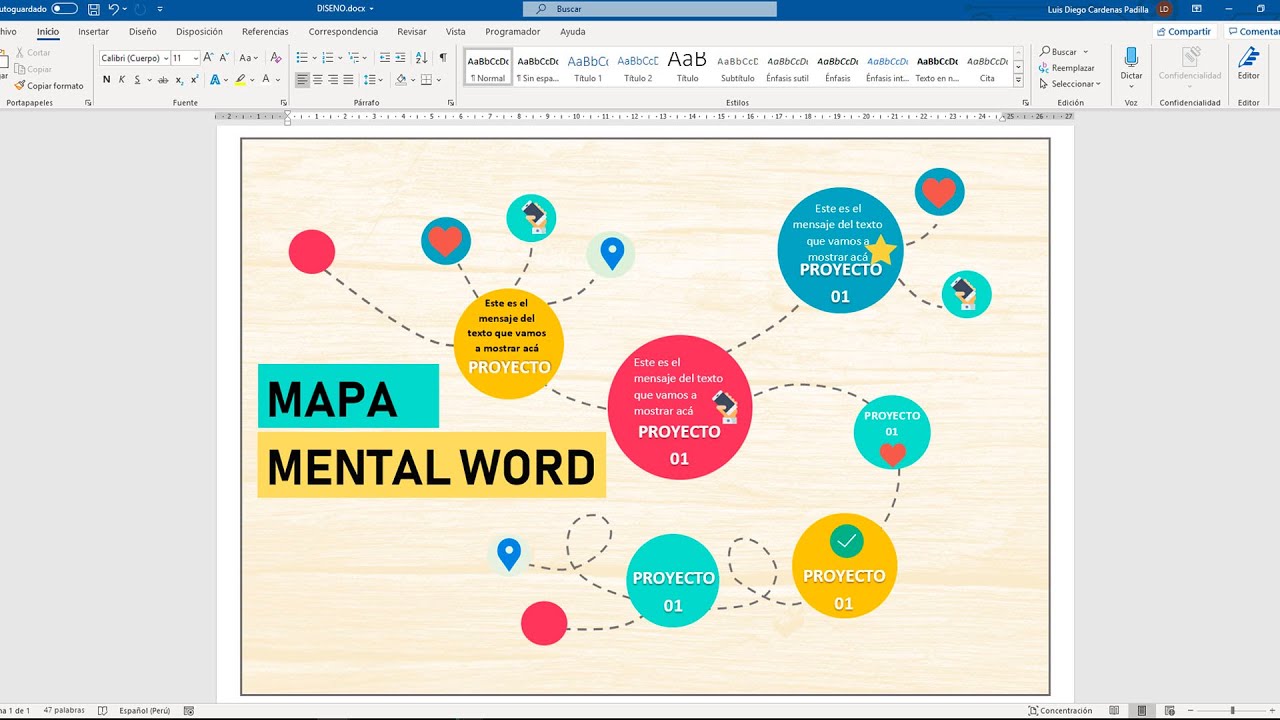Image resolution: width=1280 pixels, height=720 pixels.
Task: Toggle the Autoguardado switch
Action: (64, 9)
